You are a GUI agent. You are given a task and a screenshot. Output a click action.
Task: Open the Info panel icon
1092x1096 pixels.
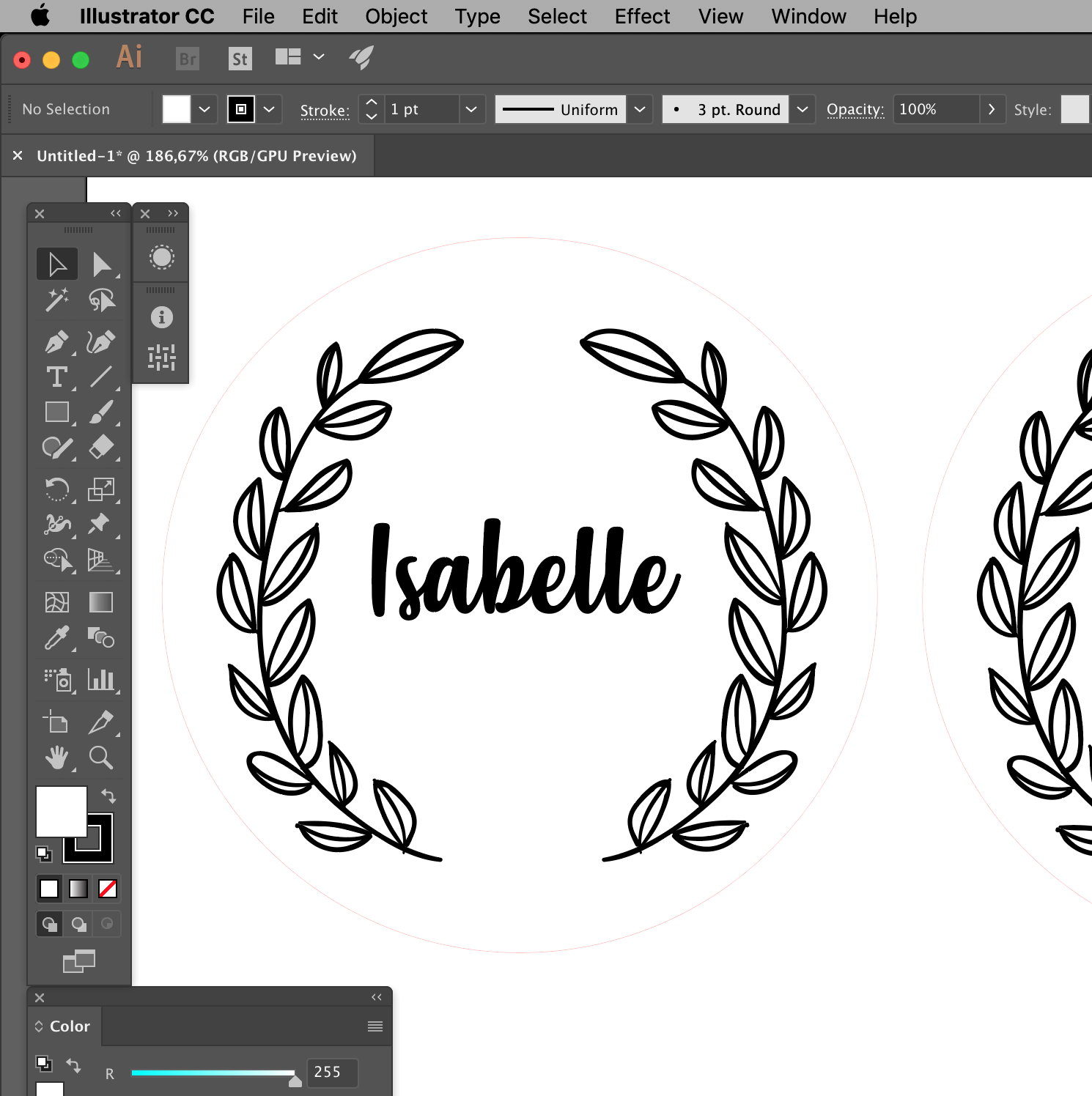162,317
